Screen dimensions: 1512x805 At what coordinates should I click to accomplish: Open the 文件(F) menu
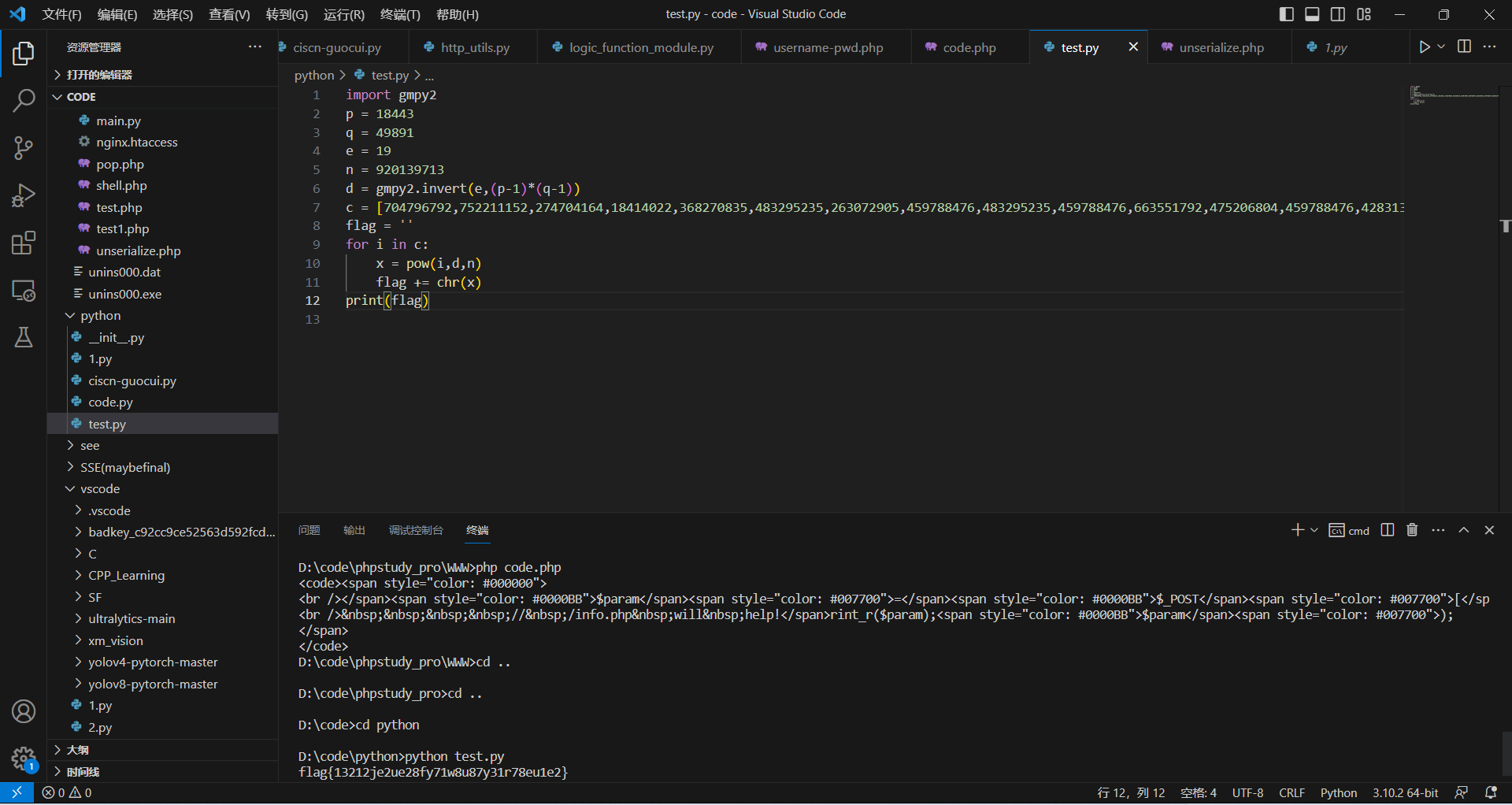[61, 14]
